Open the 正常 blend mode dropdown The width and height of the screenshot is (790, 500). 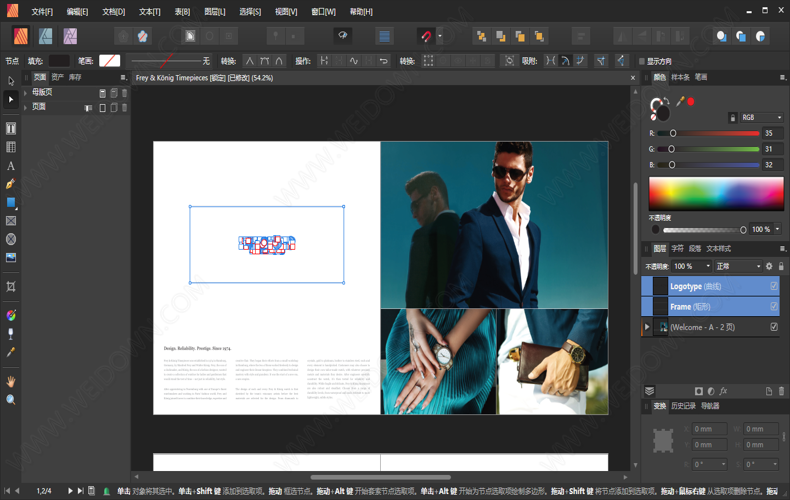coord(739,266)
